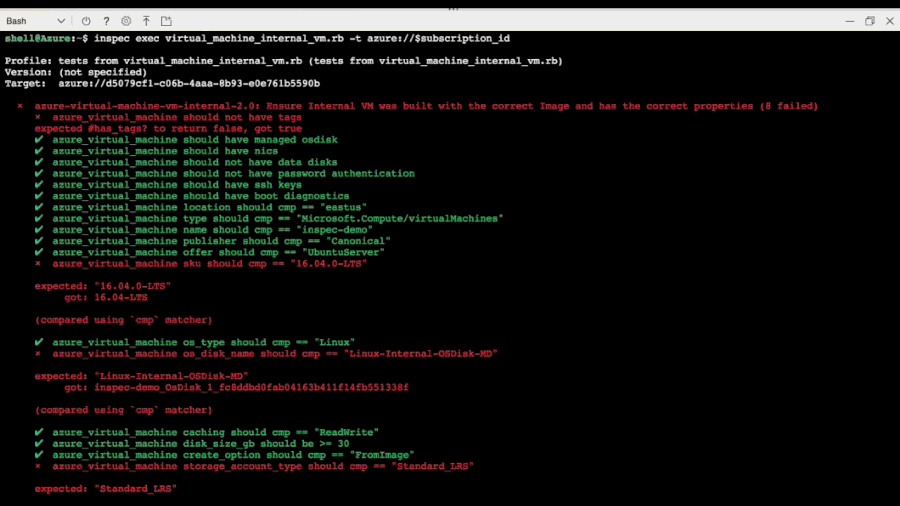Viewport: 900px width, 506px height.
Task: Open the Cloud Shell settings gear
Action: pos(126,21)
